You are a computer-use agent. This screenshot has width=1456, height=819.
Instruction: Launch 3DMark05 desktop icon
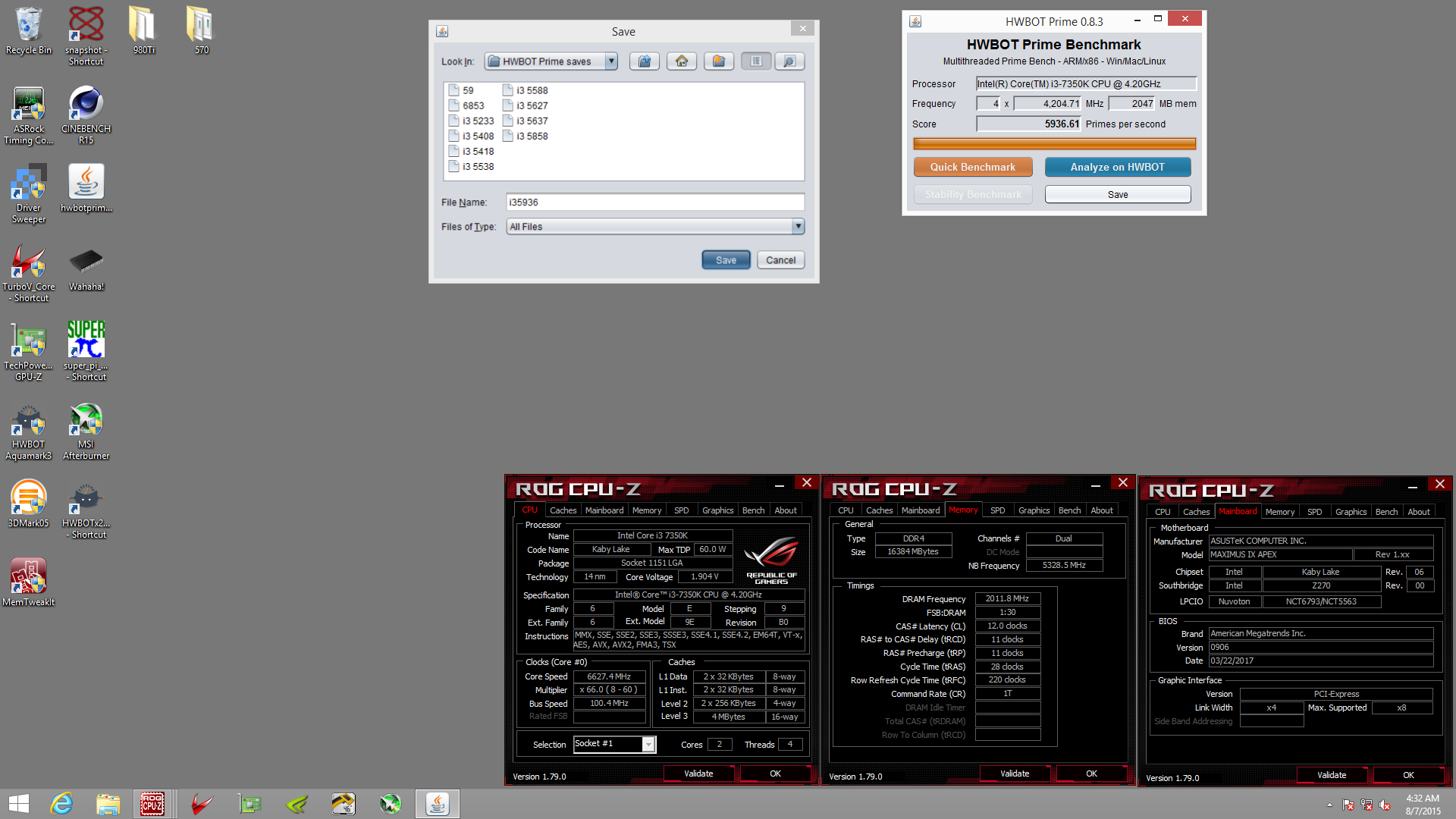click(29, 504)
